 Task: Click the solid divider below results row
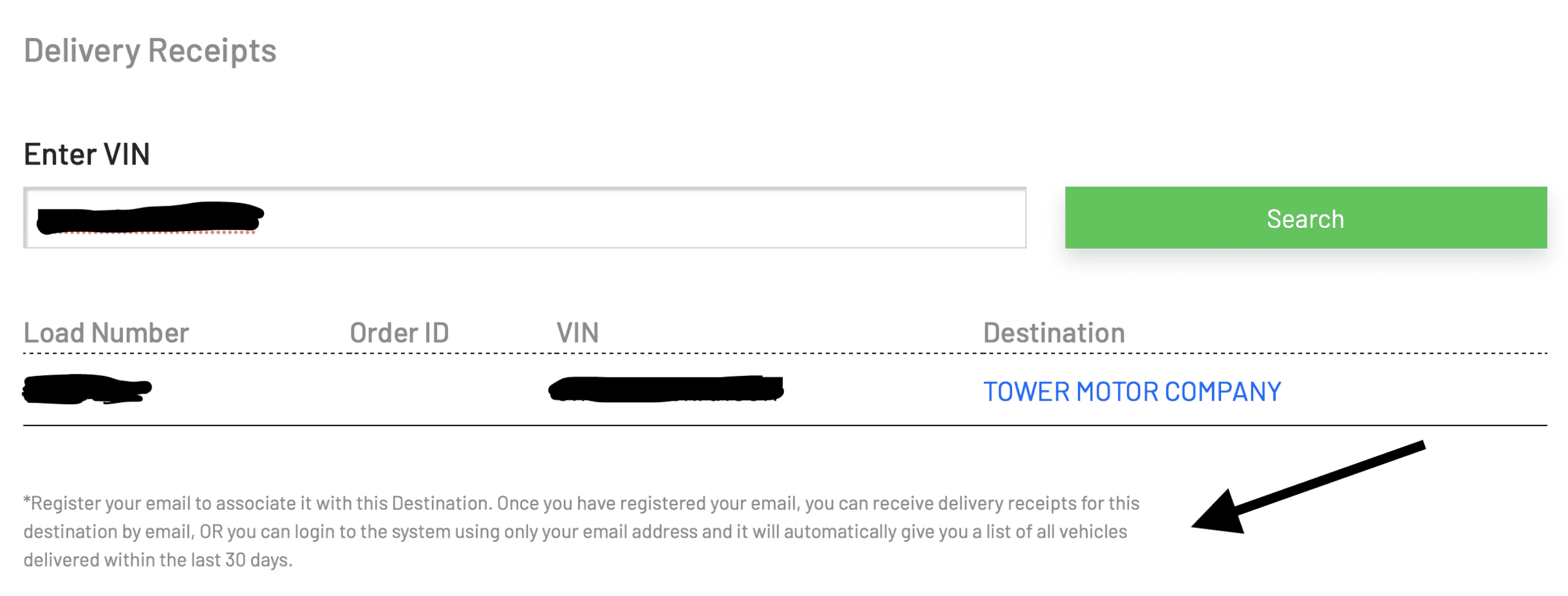coord(784,426)
